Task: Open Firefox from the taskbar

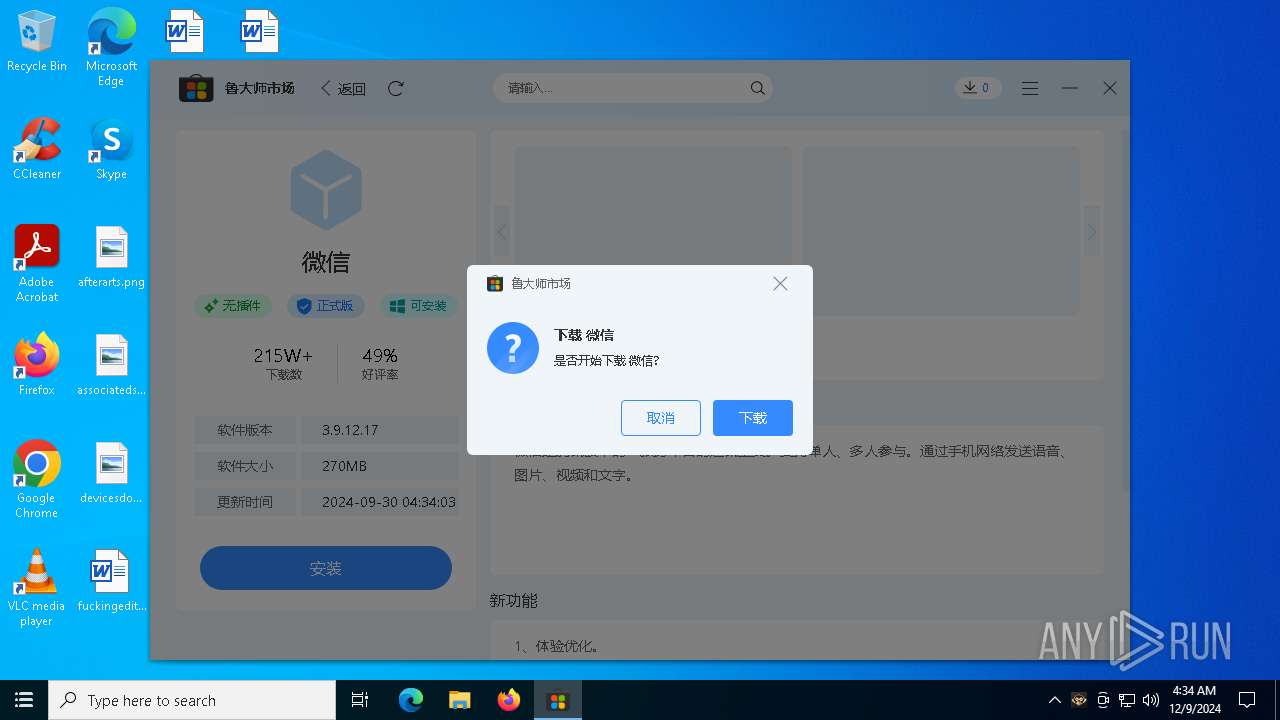Action: click(508, 700)
